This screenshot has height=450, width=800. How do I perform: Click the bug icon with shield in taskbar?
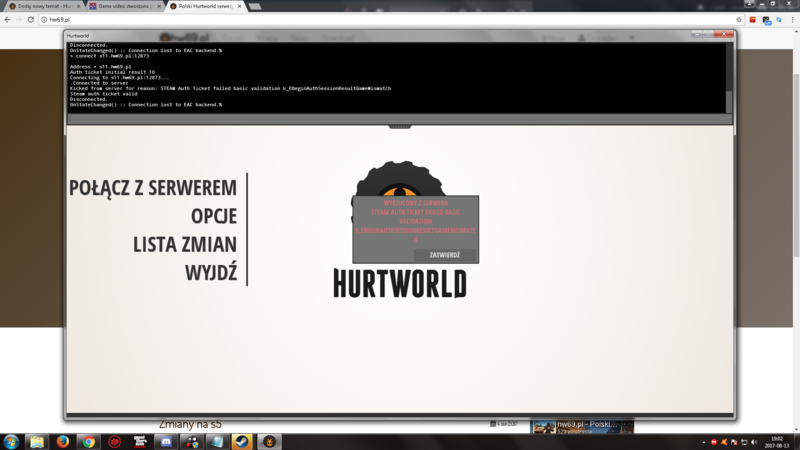(192, 441)
